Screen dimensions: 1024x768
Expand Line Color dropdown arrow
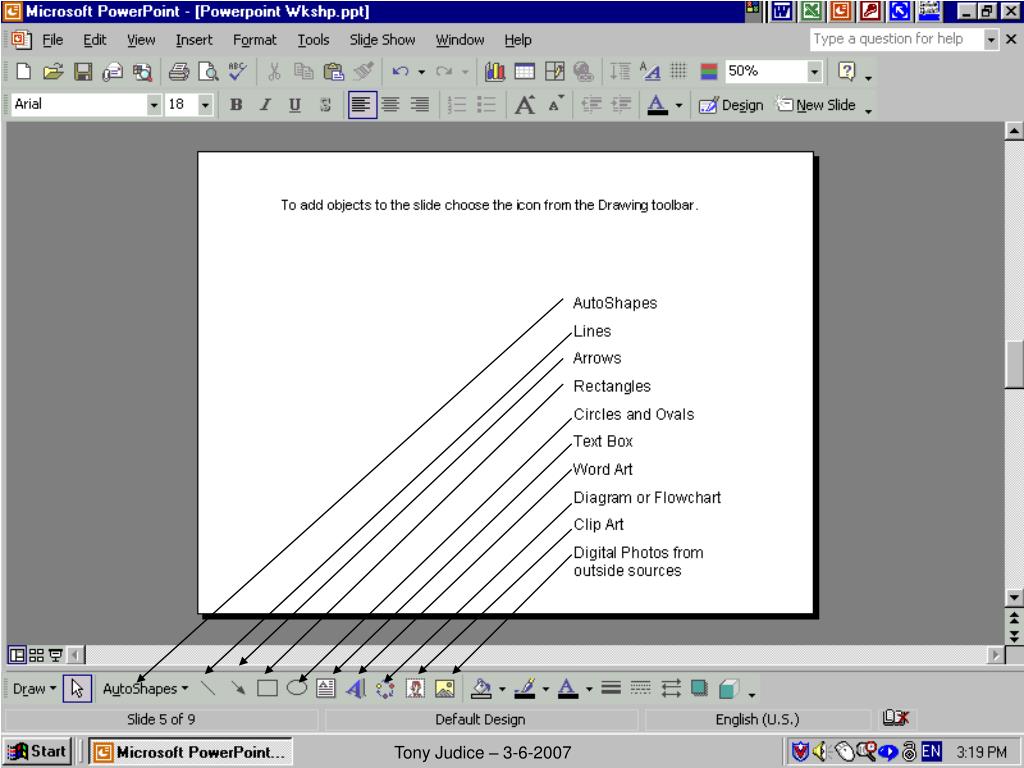click(545, 689)
